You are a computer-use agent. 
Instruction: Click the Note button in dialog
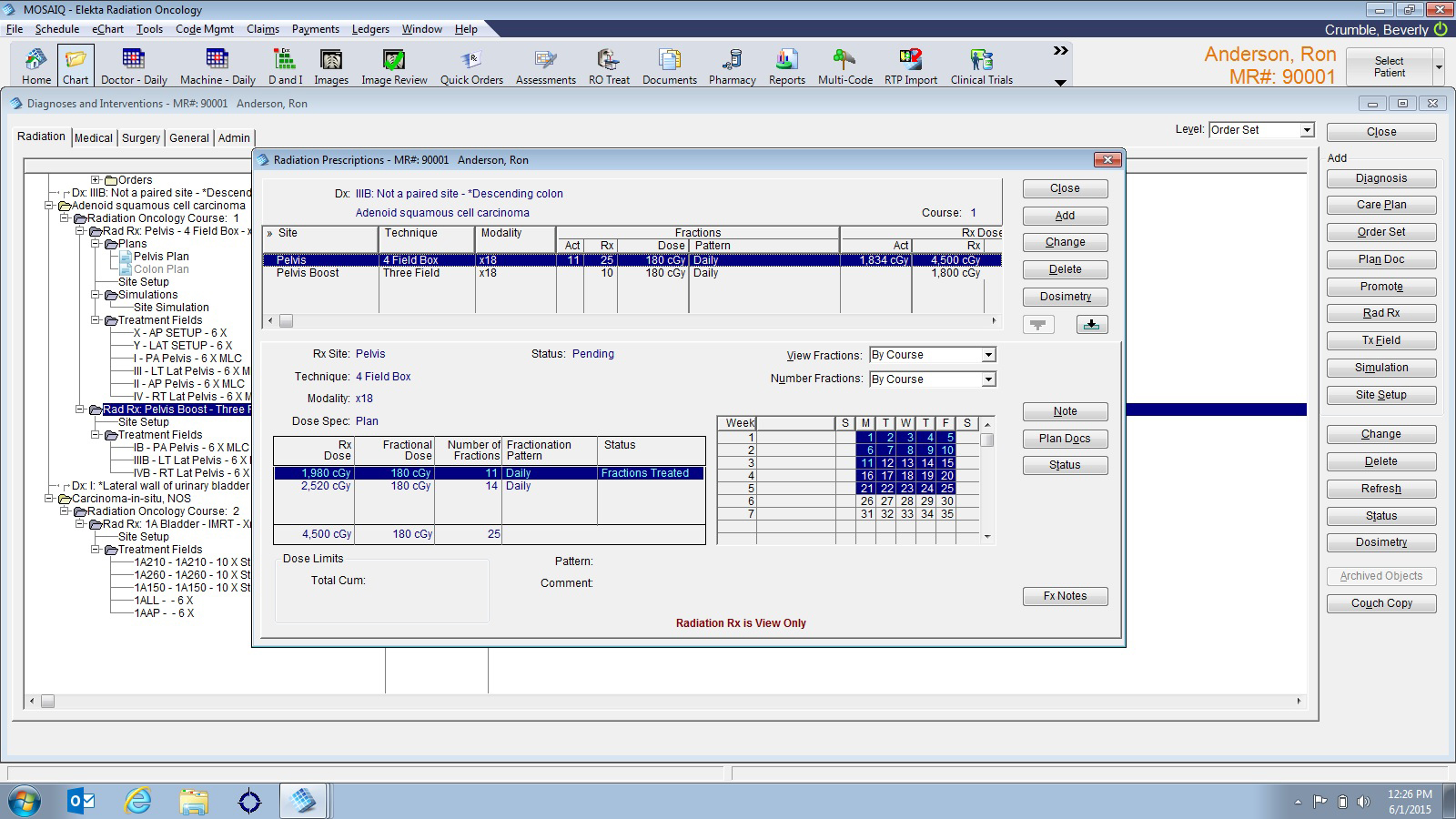click(x=1065, y=411)
